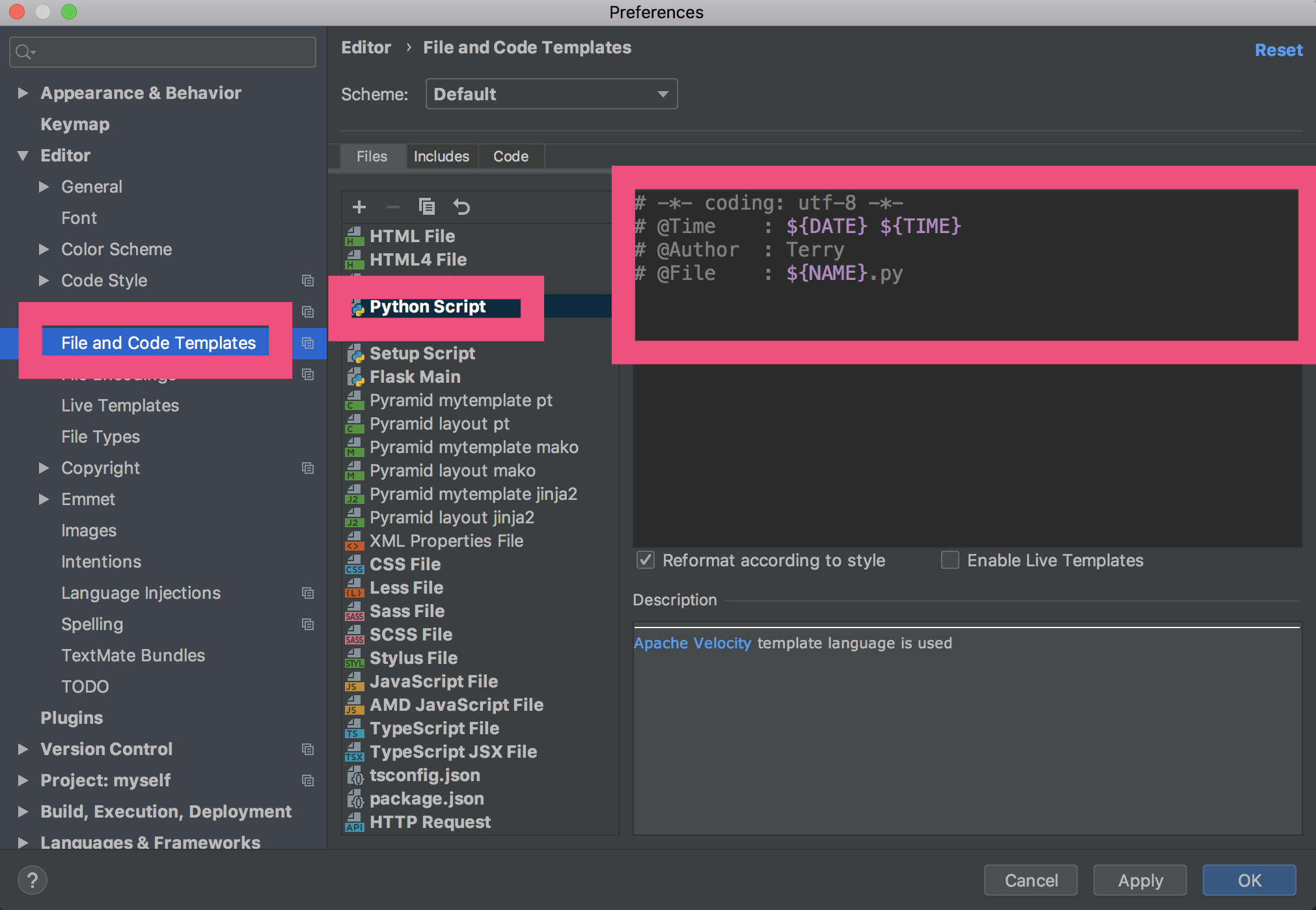Image resolution: width=1316 pixels, height=910 pixels.
Task: Click the CSS File template icon
Action: [x=354, y=564]
